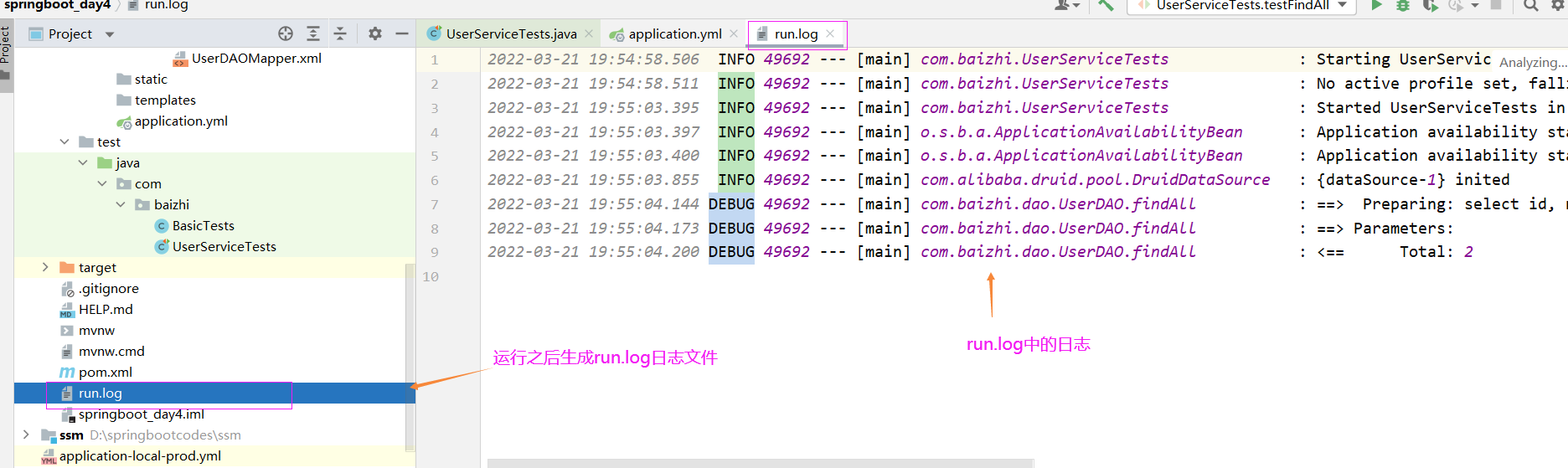Select application-local-prod.yml file
The image size is (1568, 468).
132,455
